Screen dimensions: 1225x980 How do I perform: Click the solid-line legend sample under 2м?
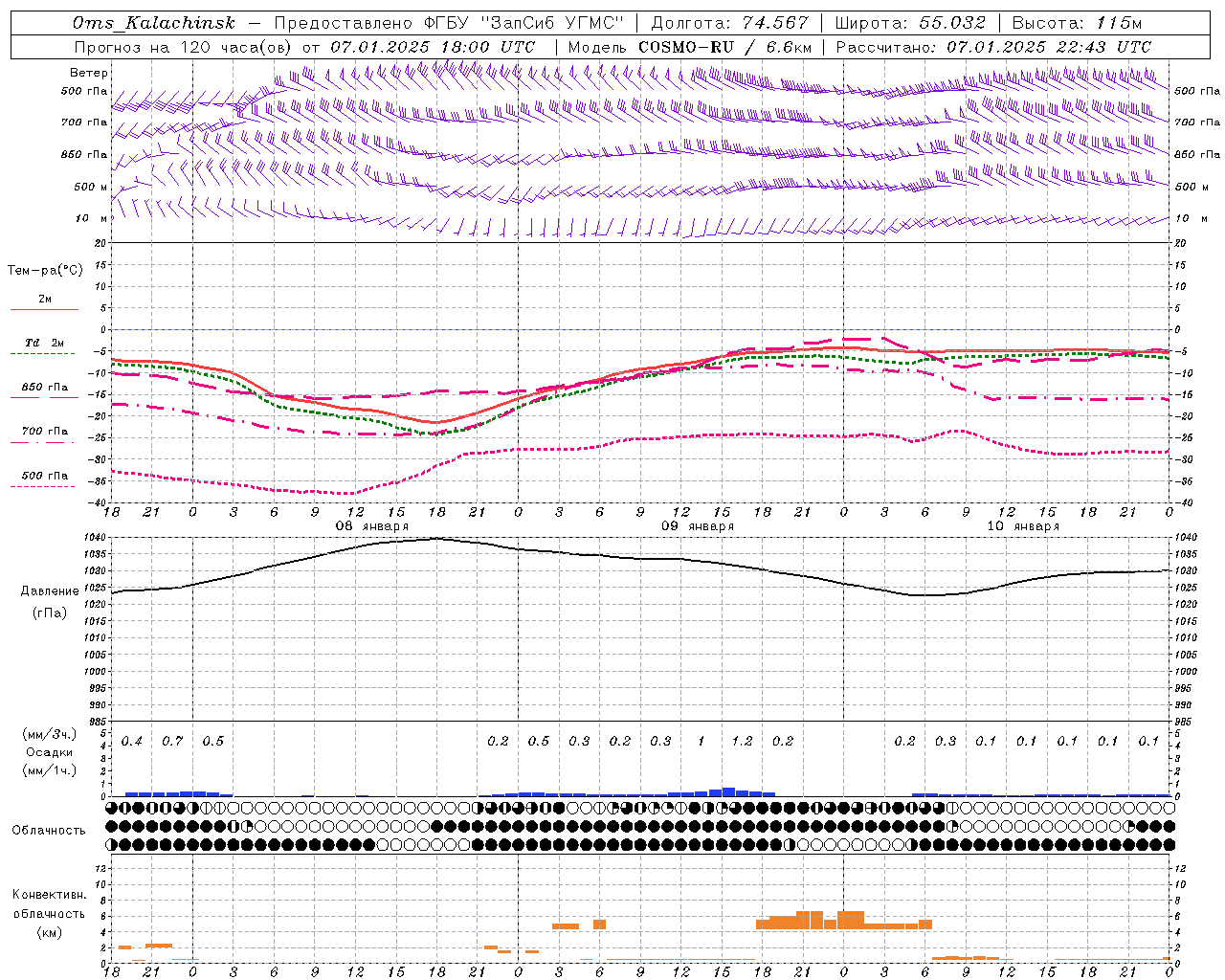pos(44,310)
